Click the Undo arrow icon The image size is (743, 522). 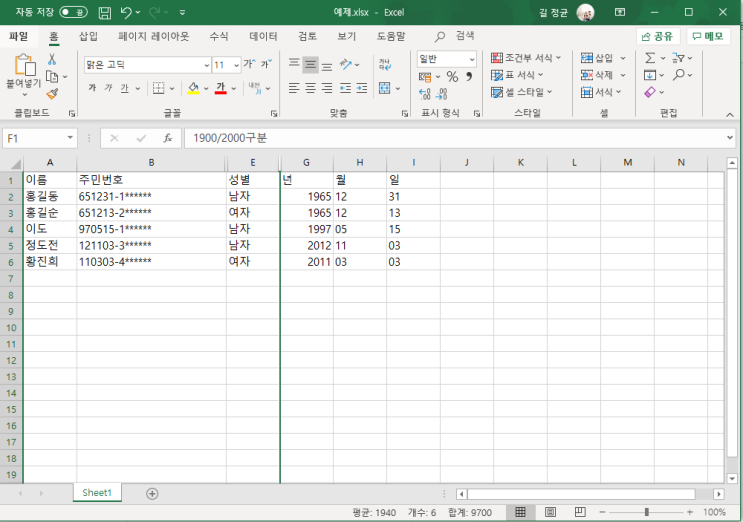pyautogui.click(x=126, y=12)
